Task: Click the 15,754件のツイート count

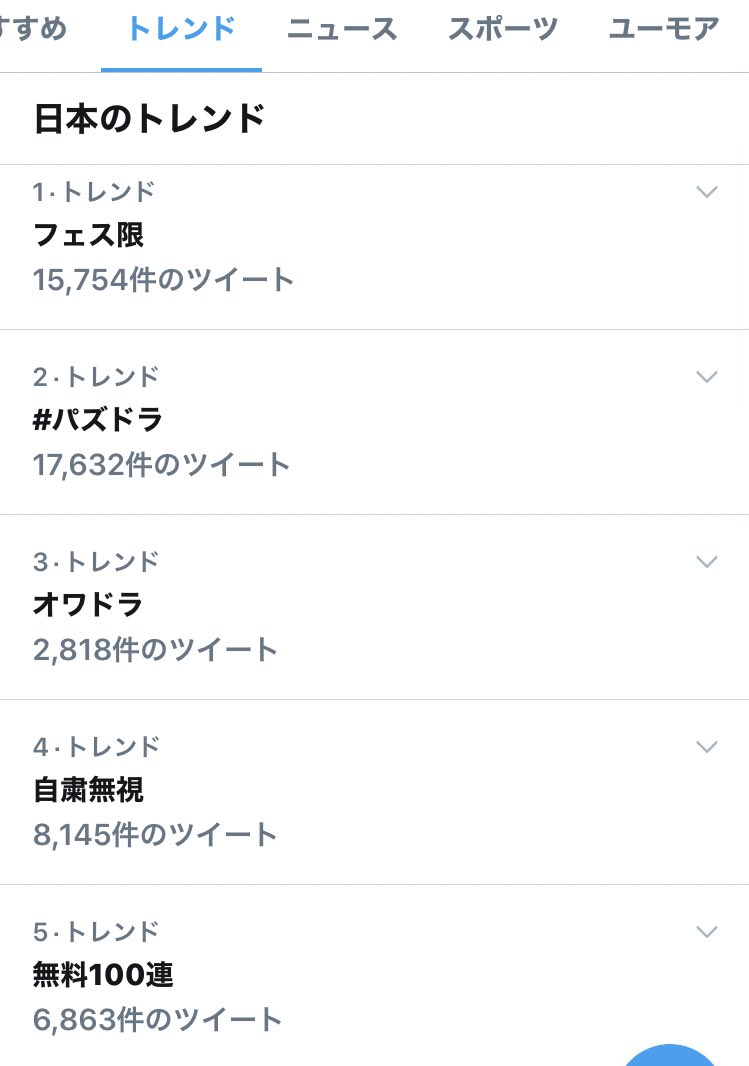Action: 163,279
